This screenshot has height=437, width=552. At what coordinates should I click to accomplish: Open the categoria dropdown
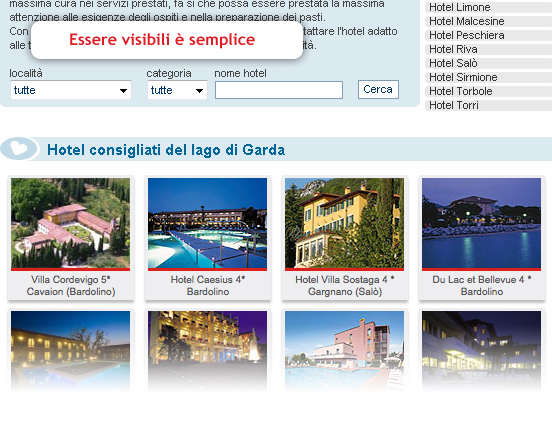click(x=177, y=90)
